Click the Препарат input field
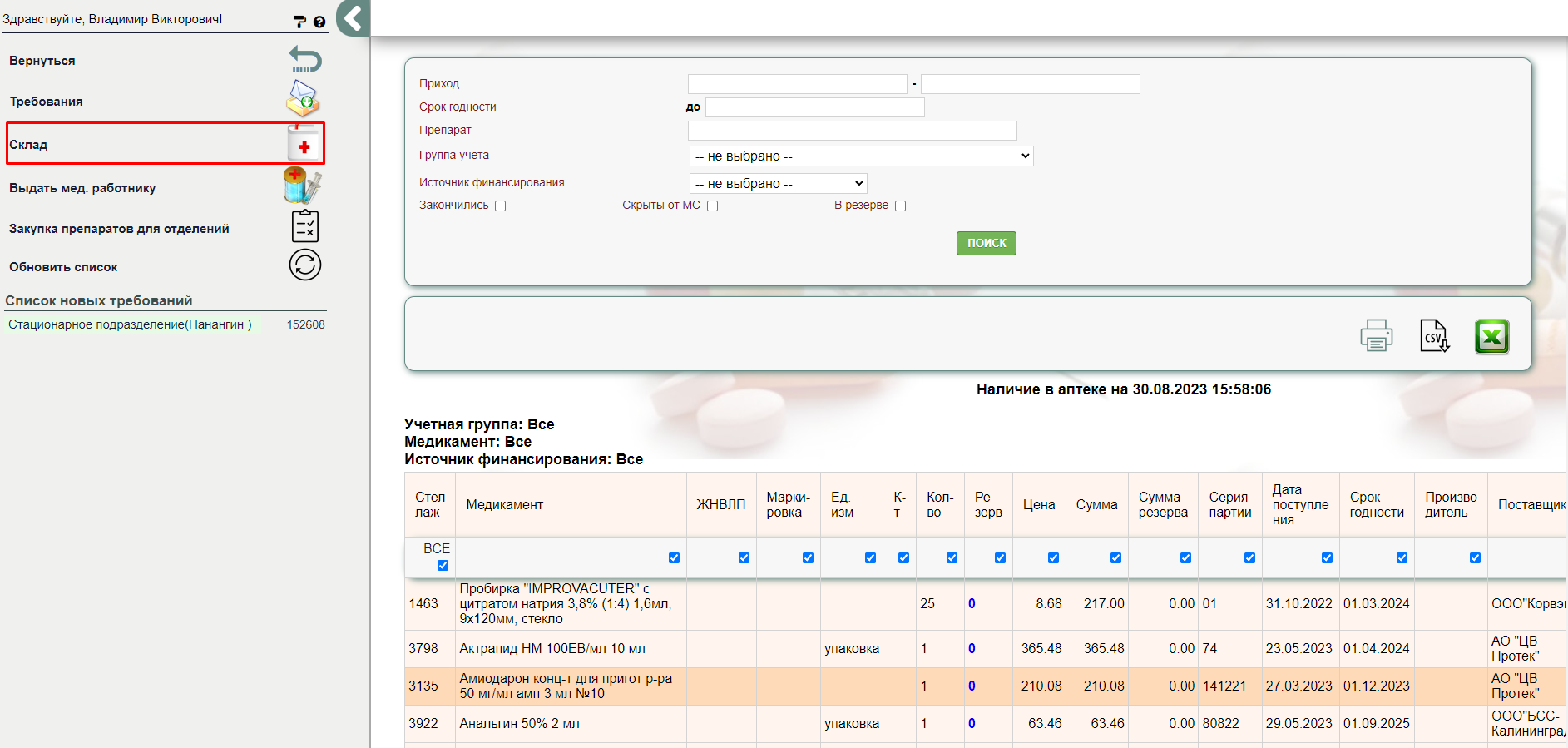 [852, 131]
